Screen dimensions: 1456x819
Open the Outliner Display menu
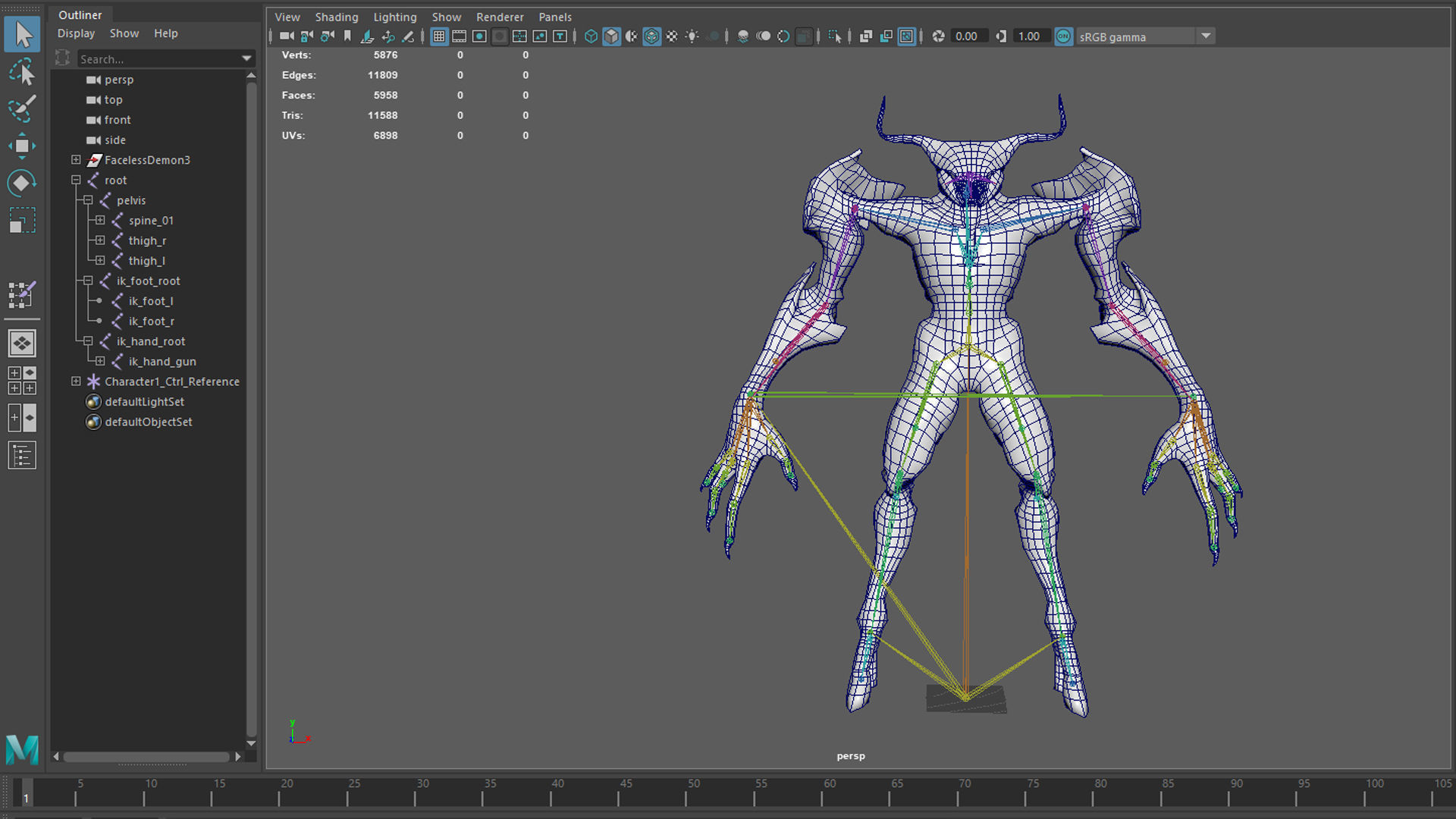tap(76, 33)
